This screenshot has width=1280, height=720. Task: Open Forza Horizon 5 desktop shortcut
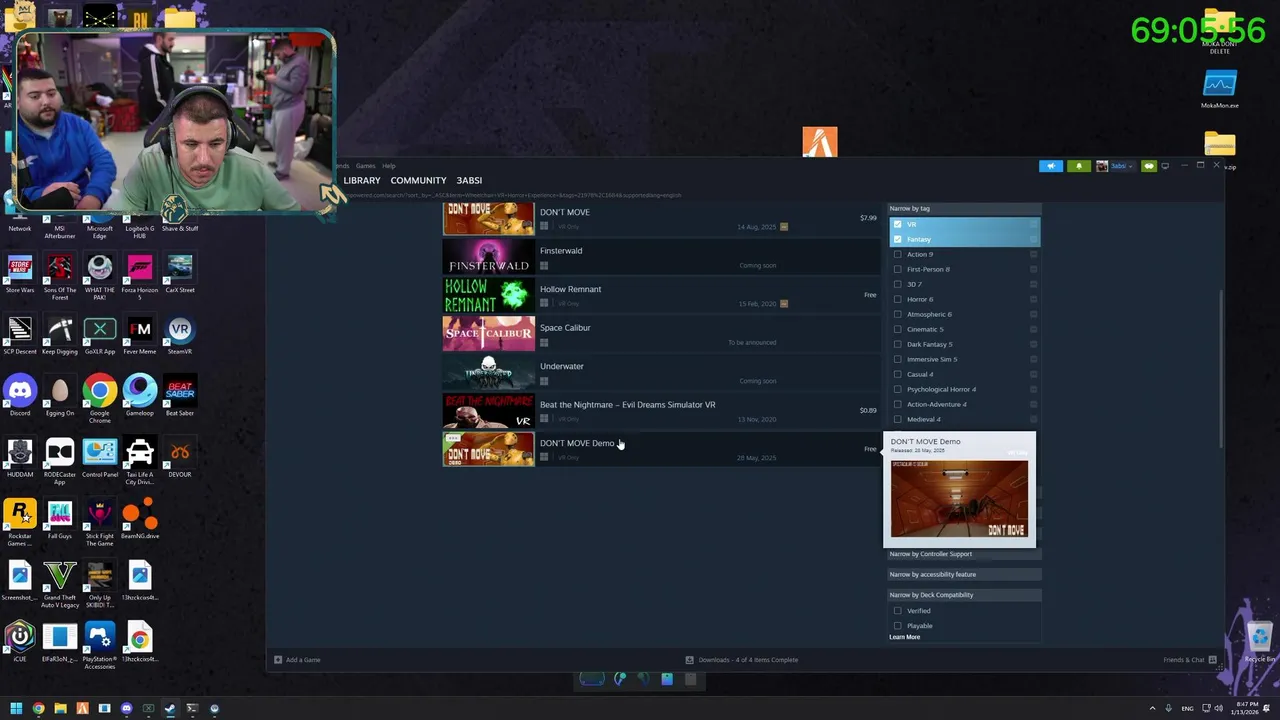point(140,276)
